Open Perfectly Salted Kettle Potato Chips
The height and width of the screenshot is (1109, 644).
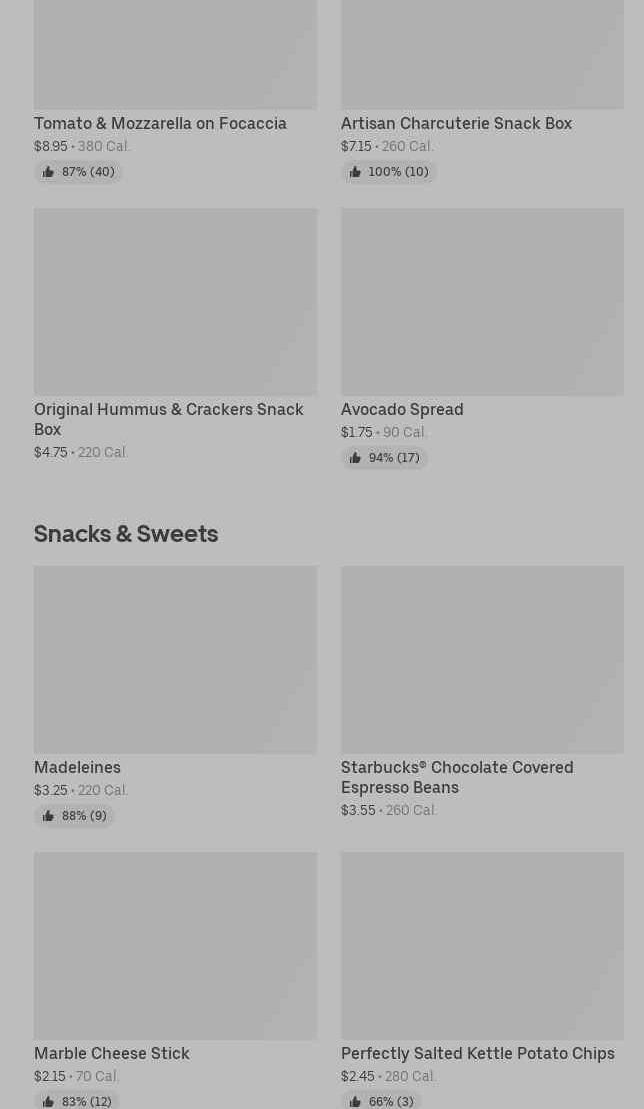(x=477, y=1054)
